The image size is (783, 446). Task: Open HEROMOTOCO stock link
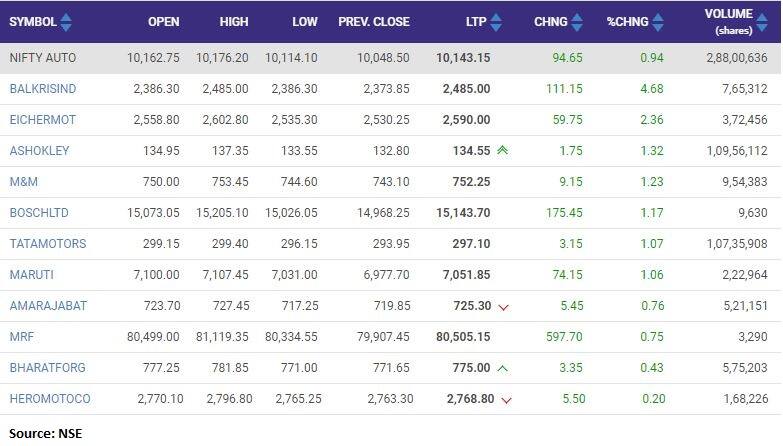(50, 399)
